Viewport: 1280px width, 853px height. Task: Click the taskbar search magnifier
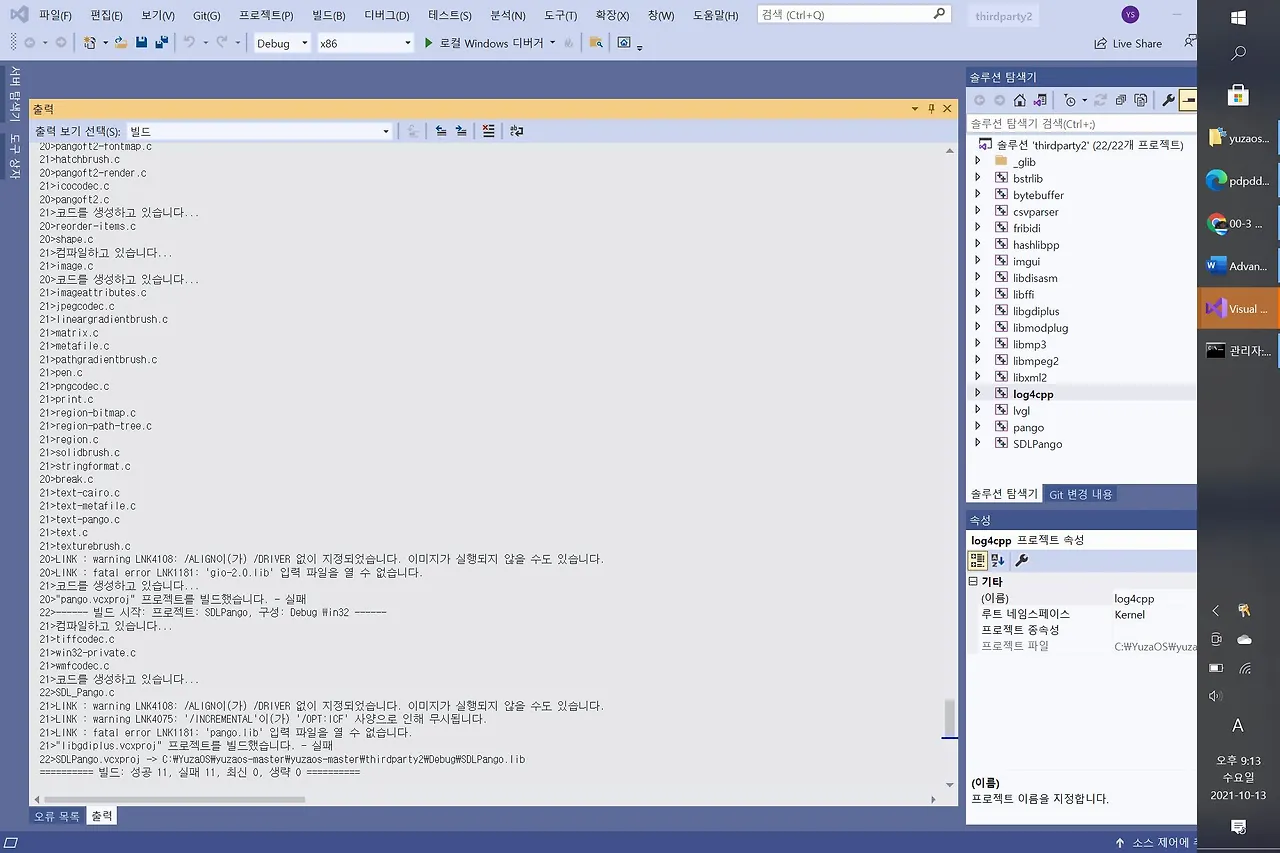point(1238,54)
